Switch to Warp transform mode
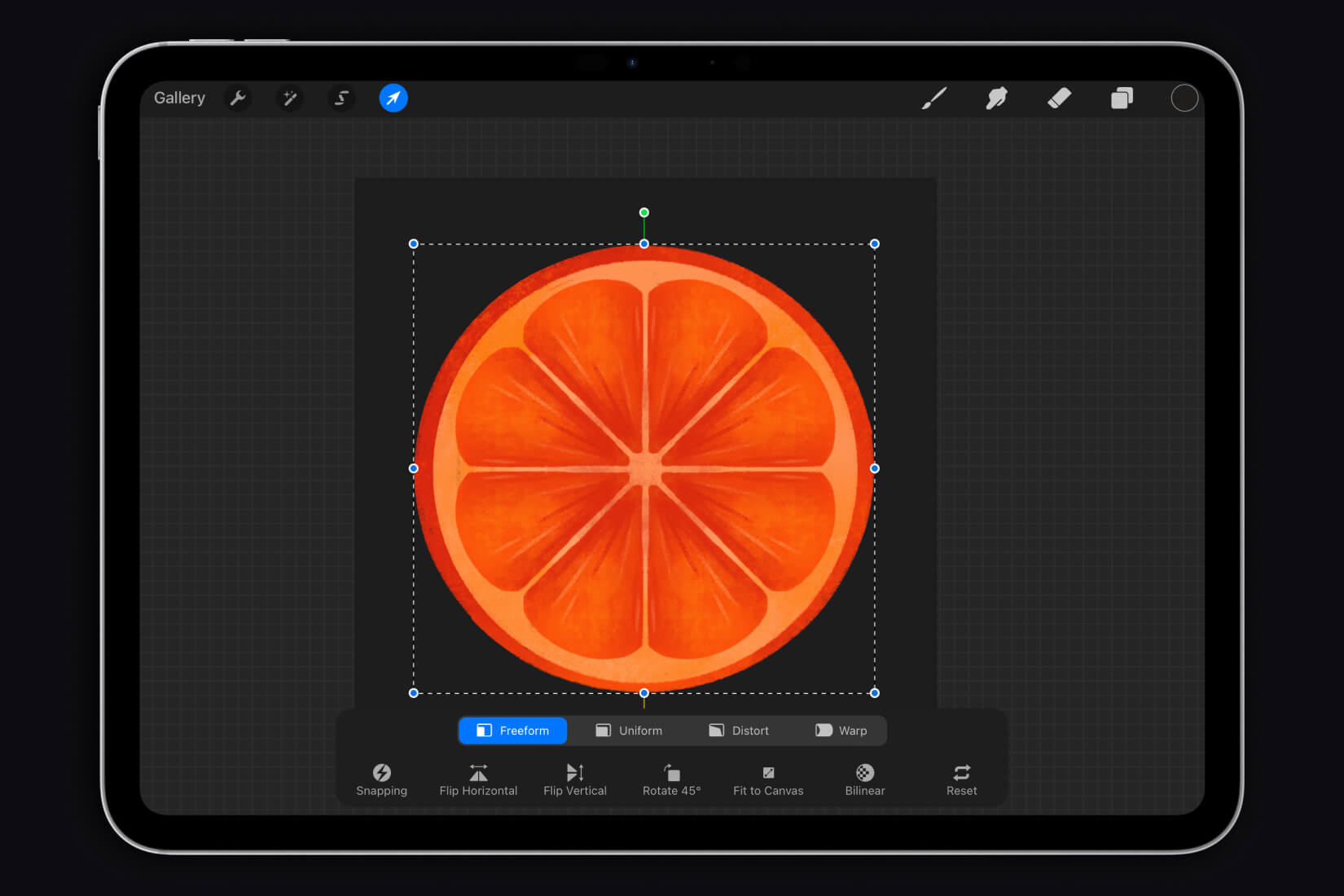Screen dimensions: 1344x896 click(841, 731)
